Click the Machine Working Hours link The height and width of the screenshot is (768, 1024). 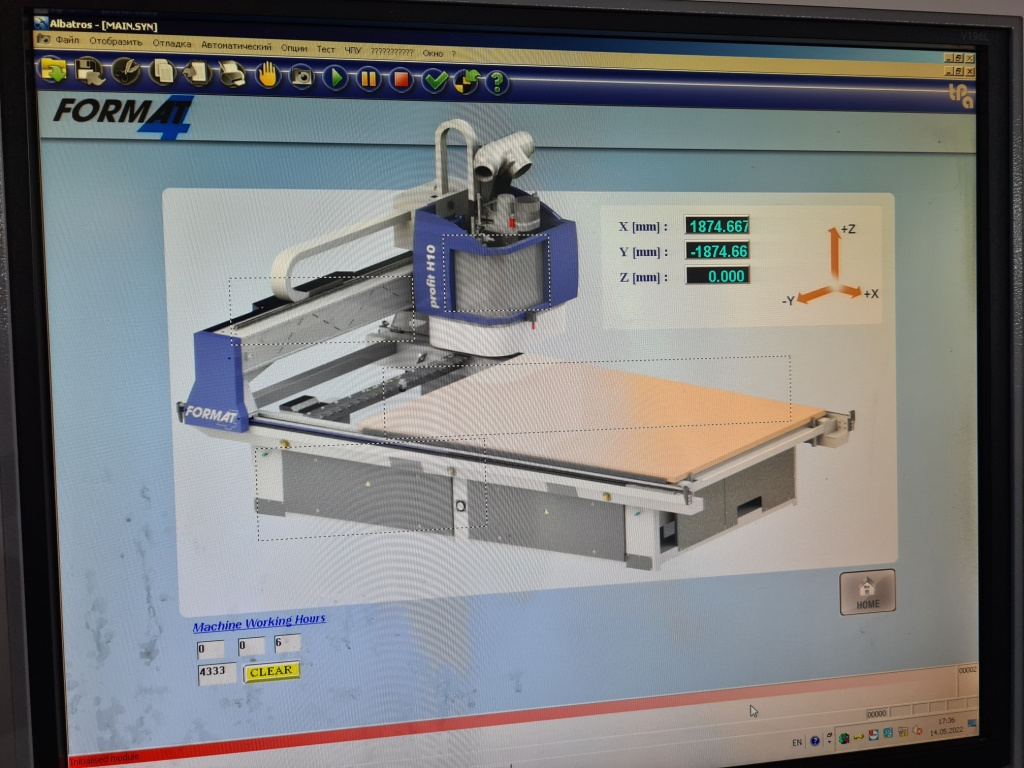[x=259, y=622]
